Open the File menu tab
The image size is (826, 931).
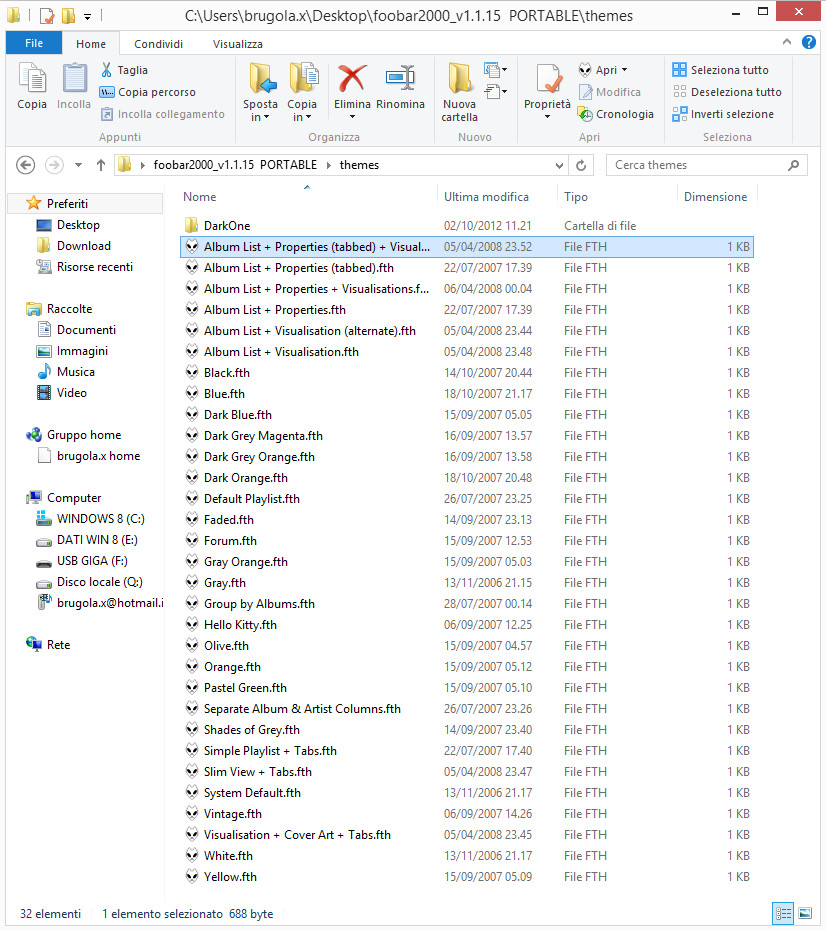pyautogui.click(x=34, y=43)
